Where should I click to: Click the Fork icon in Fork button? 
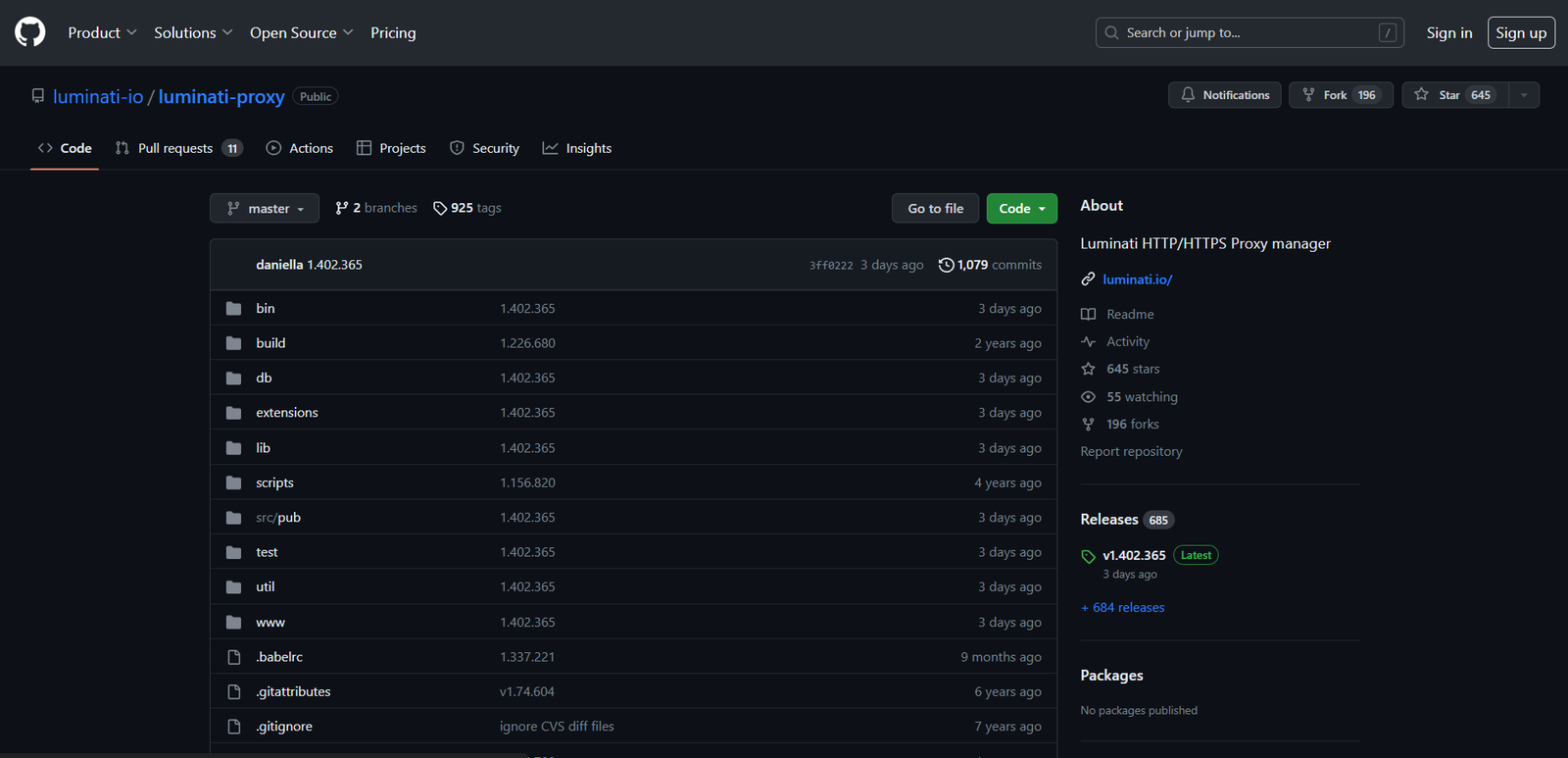pos(1308,95)
